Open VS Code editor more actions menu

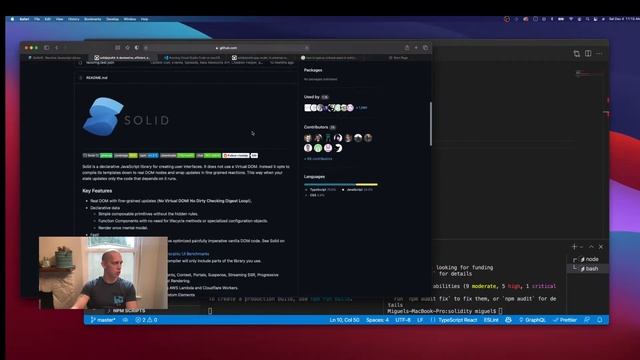click(599, 53)
